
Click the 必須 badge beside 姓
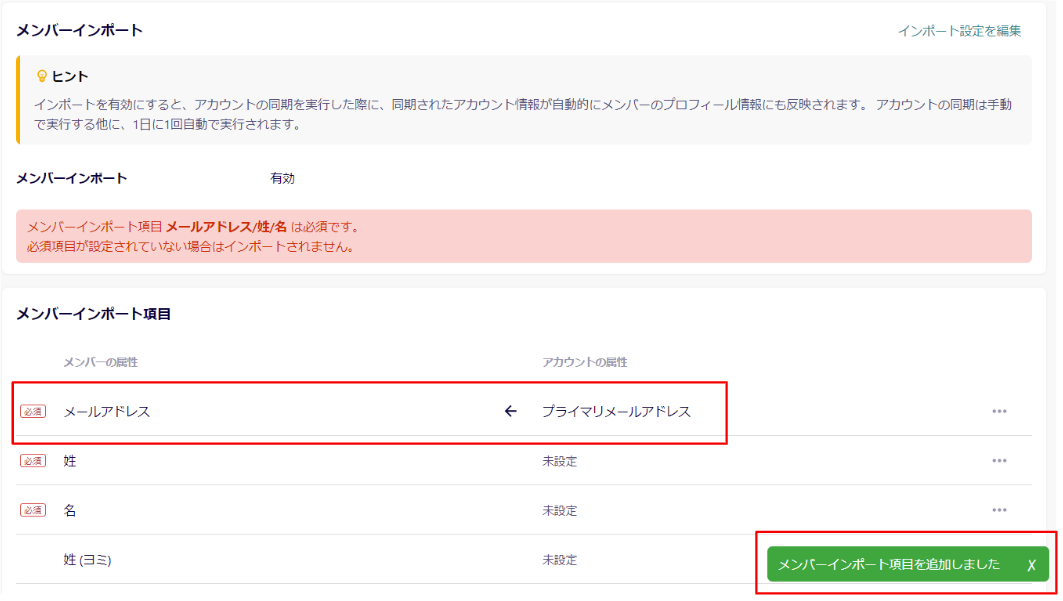[x=33, y=461]
